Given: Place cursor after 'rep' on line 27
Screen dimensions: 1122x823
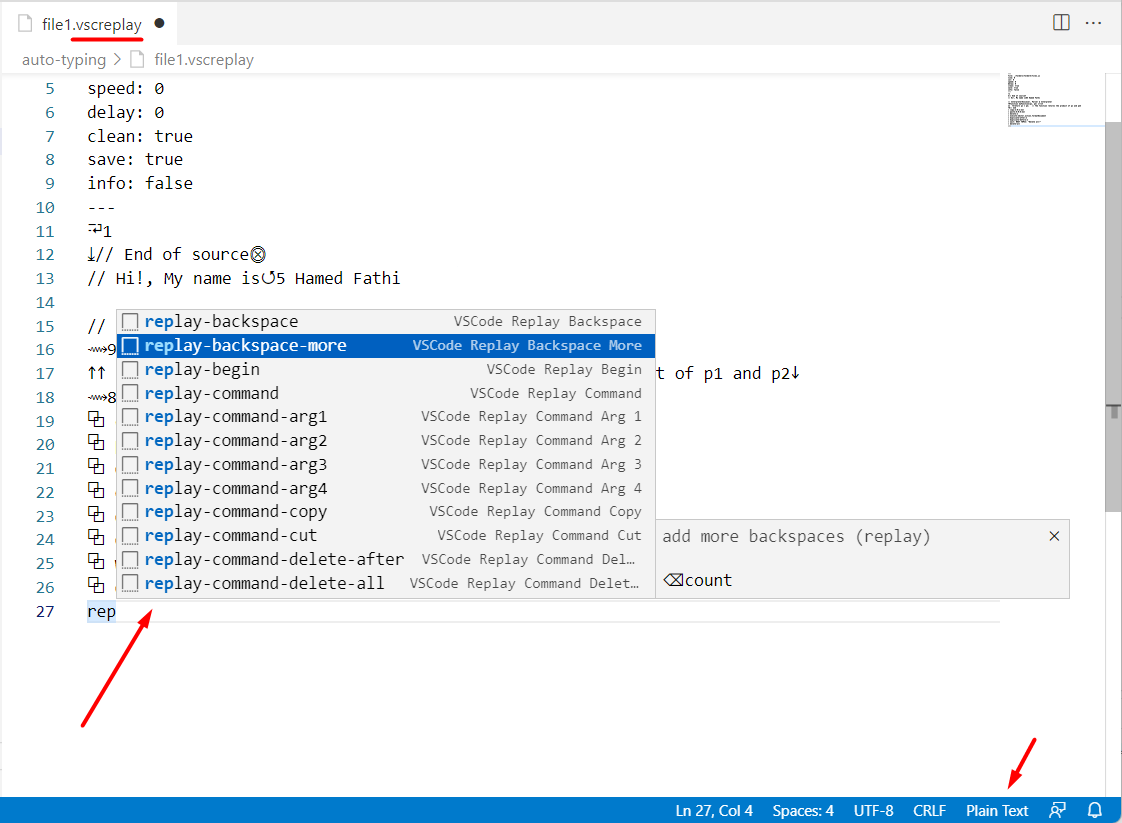Looking at the screenshot, I should [x=117, y=611].
